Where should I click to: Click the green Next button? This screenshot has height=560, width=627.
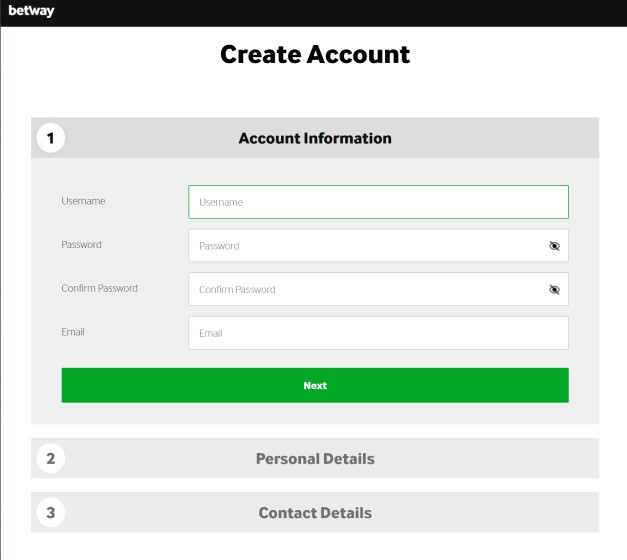pyautogui.click(x=315, y=385)
